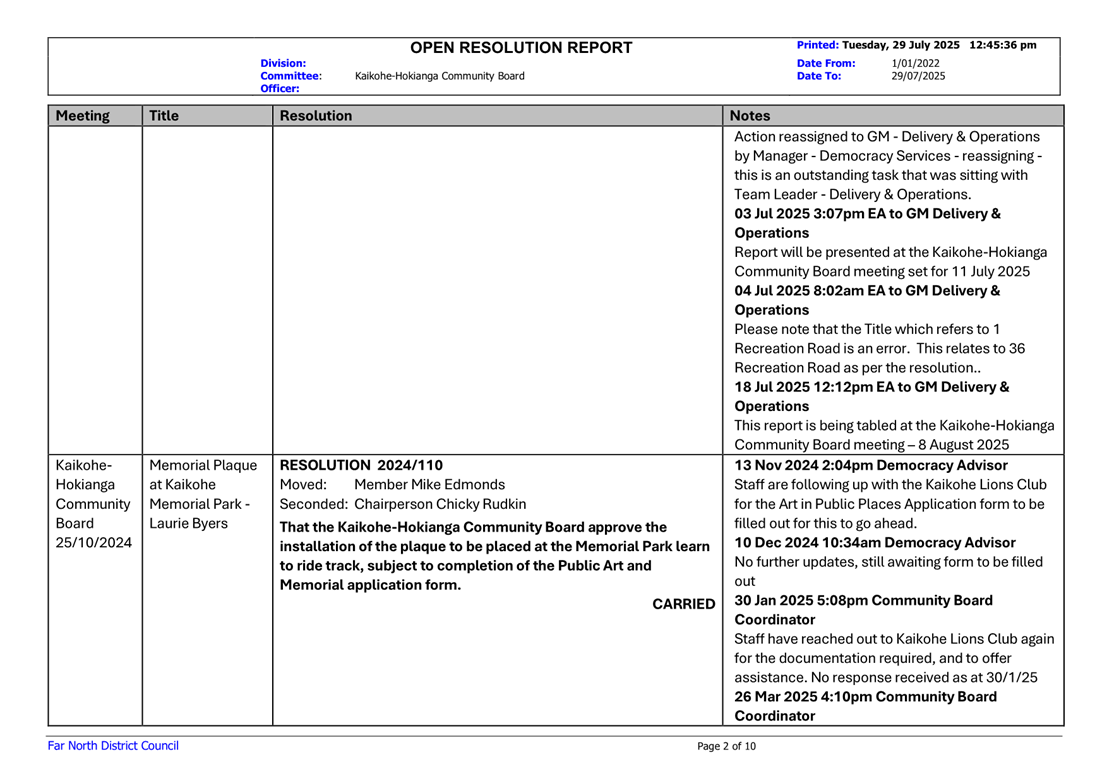
Task: Select the Officer: label
Action: coord(280,89)
